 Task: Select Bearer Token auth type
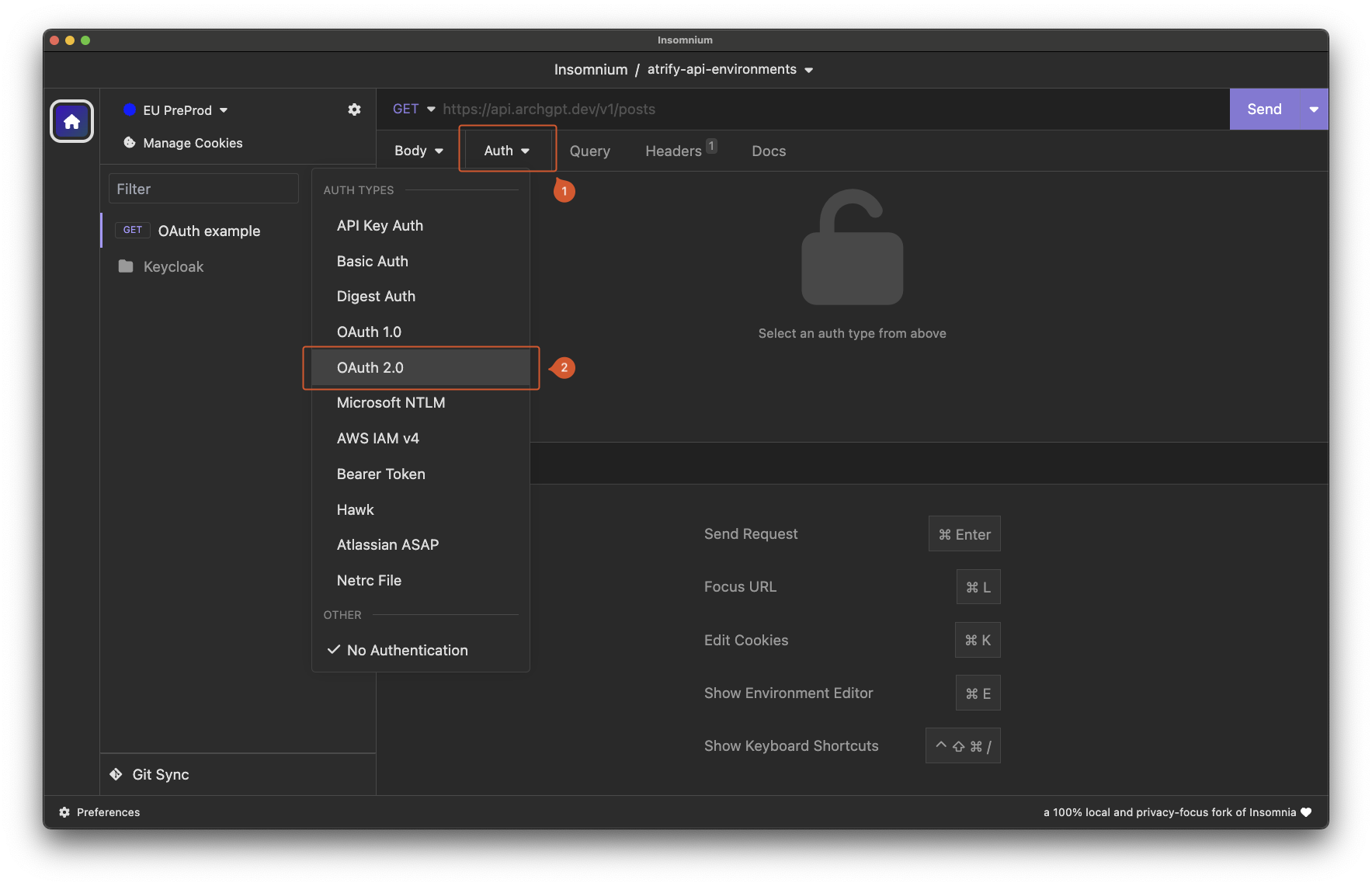380,474
